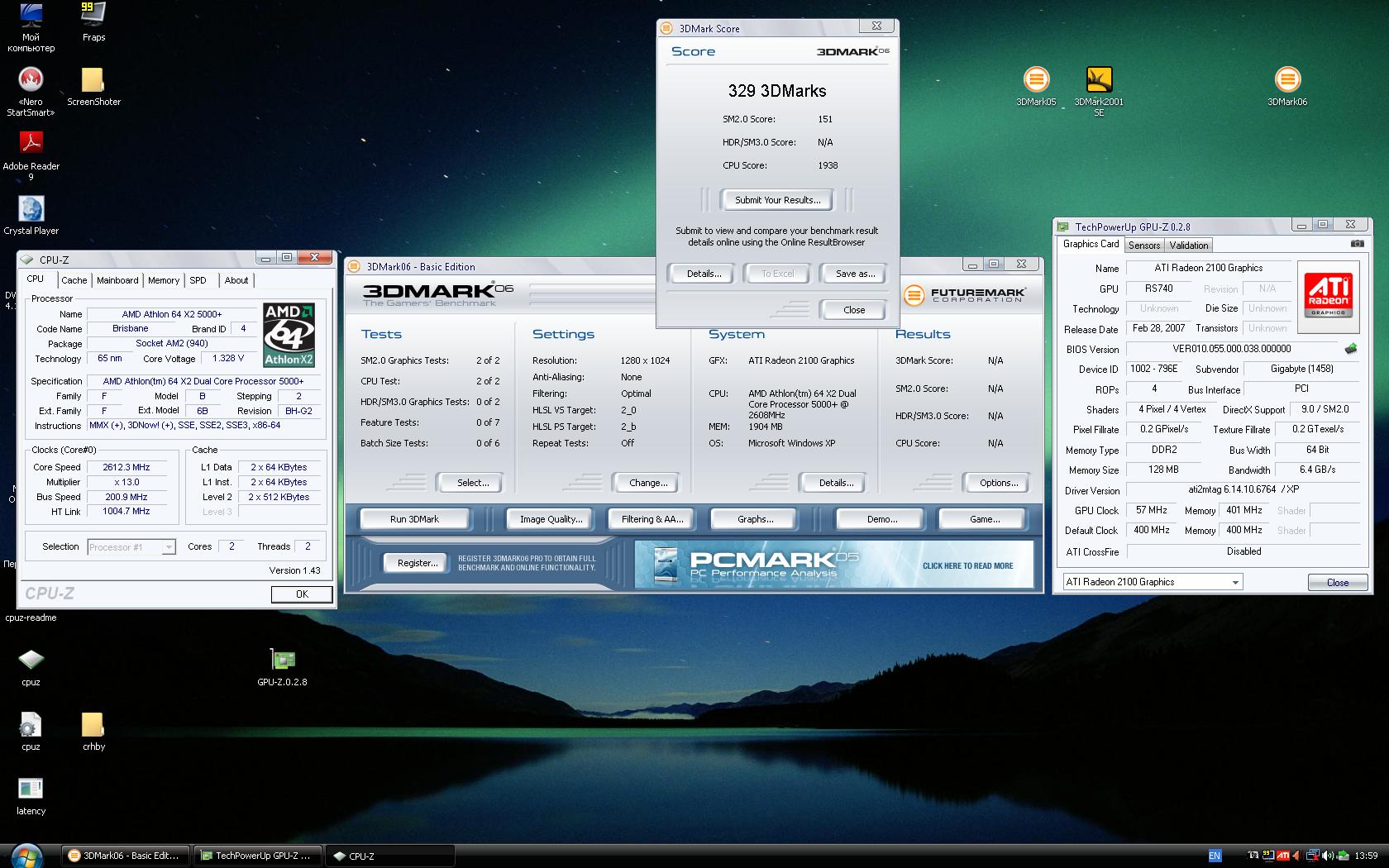Click the BIOS save chip icon in GPU-Z
1389x868 pixels.
(x=1351, y=349)
